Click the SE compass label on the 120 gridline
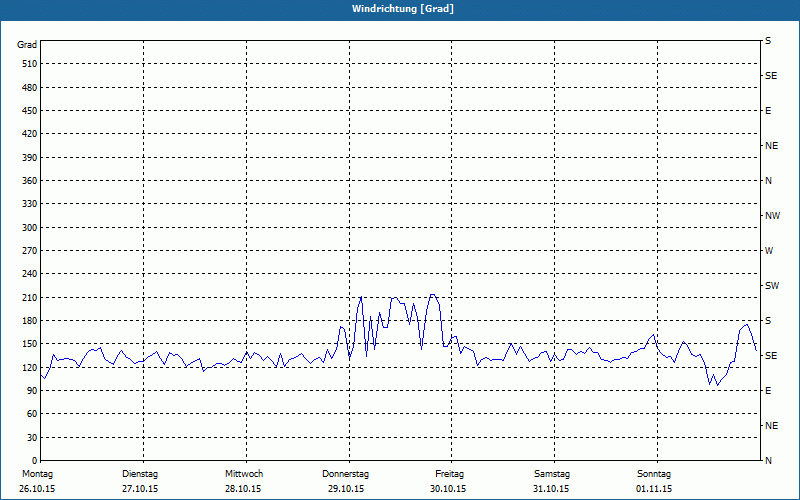The width and height of the screenshot is (800, 500). (771, 356)
